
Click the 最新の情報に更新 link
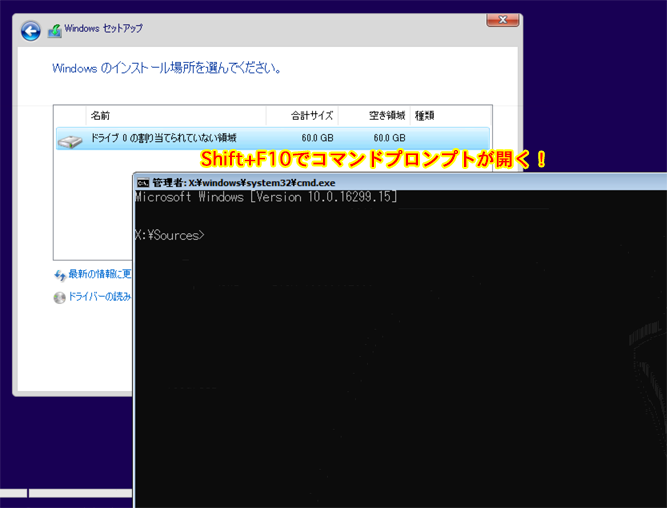pos(100,274)
